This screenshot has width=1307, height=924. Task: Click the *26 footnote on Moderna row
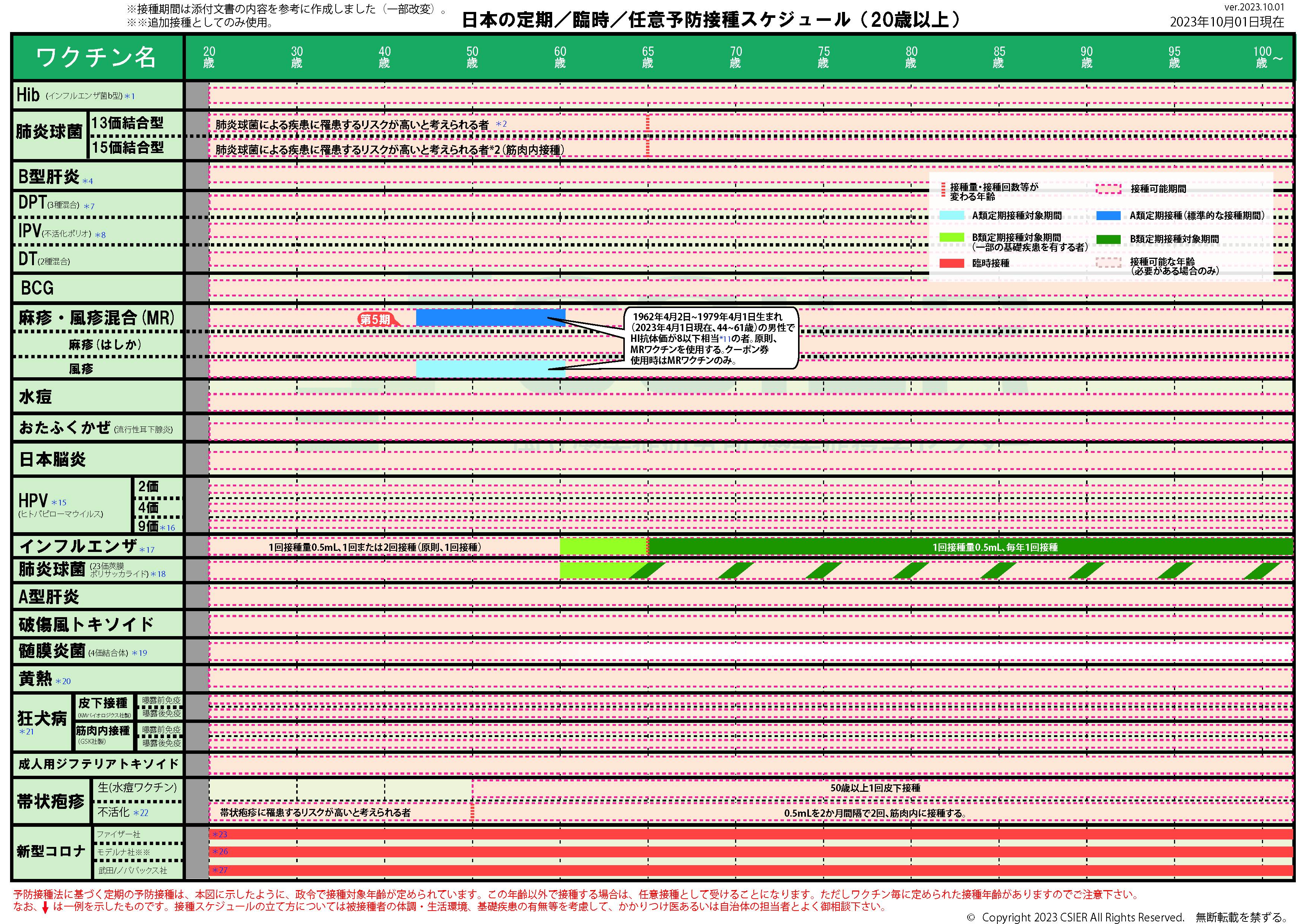tap(219, 852)
